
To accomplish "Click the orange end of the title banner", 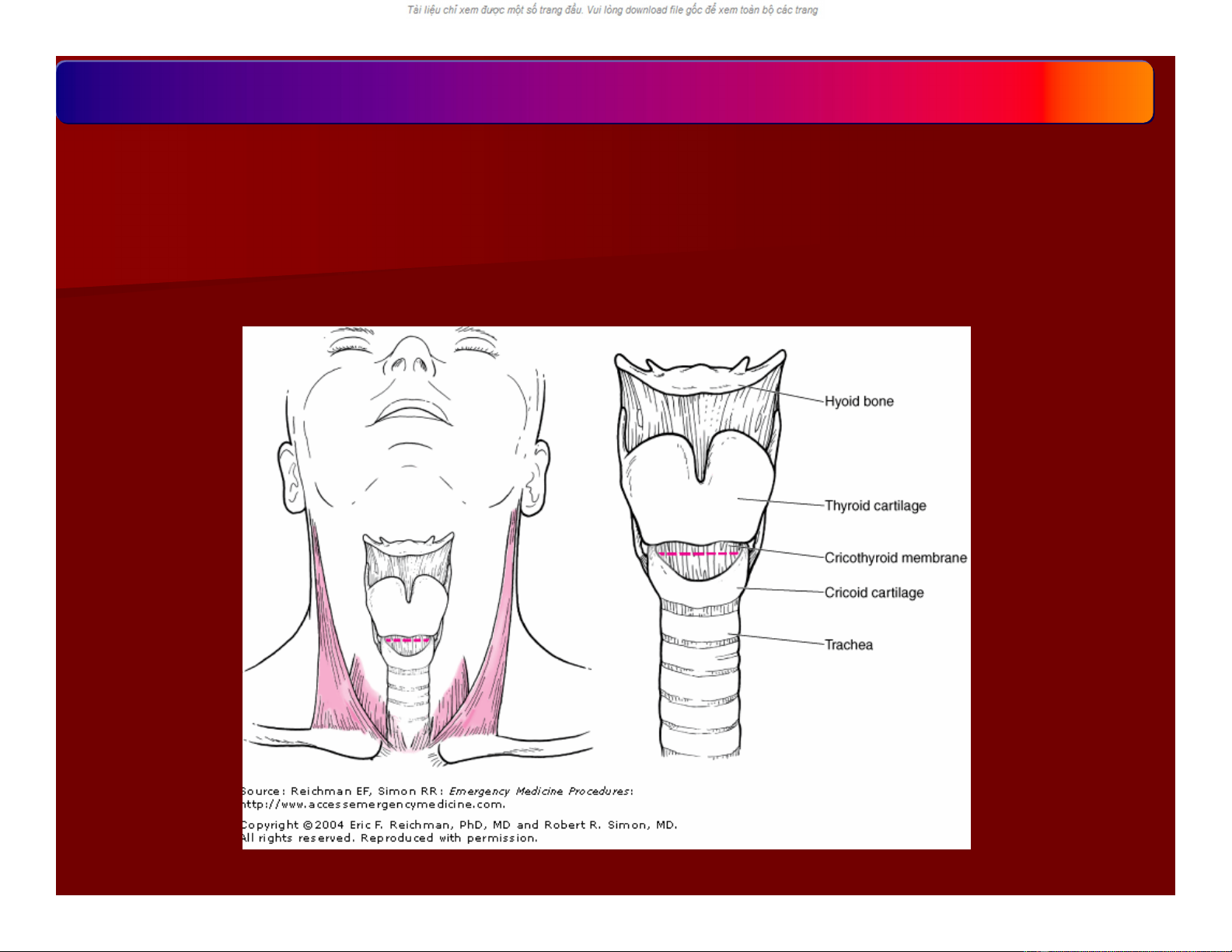I will tap(1112, 92).
